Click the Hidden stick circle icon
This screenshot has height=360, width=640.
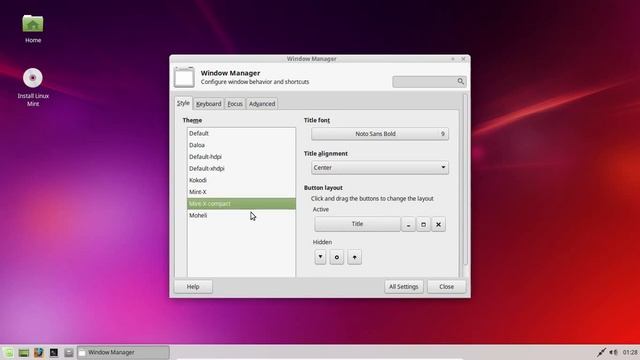pos(337,257)
